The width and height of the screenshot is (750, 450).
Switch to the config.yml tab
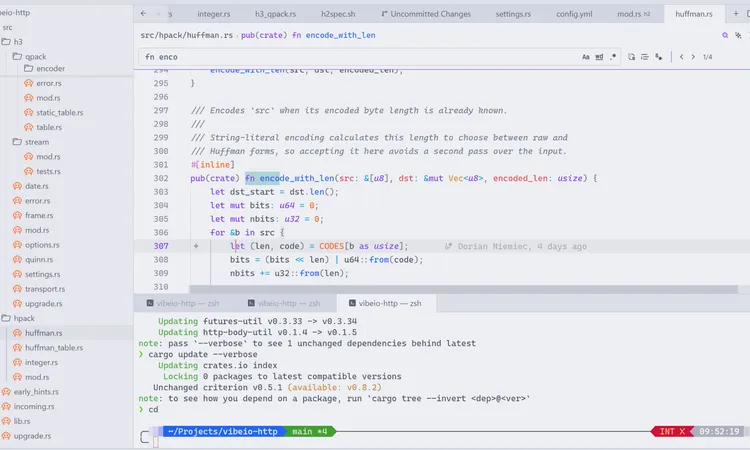[x=574, y=14]
